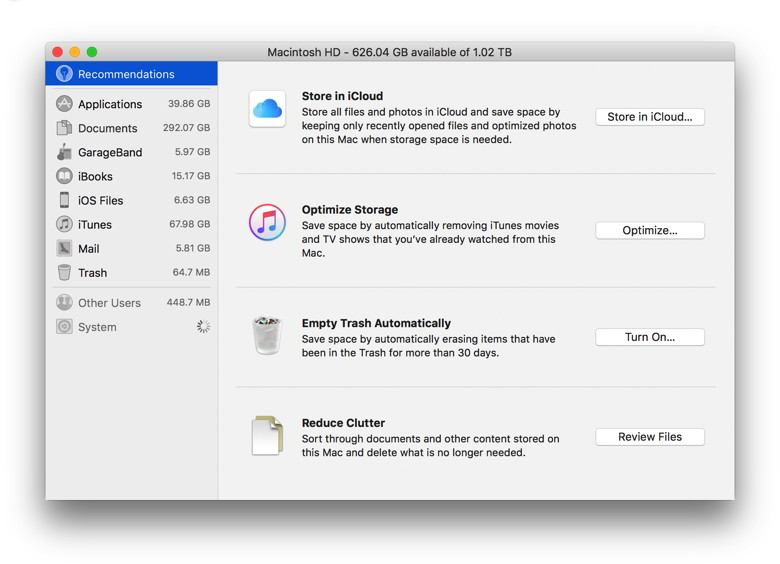This screenshot has width=780, height=564.
Task: Click the Recommendations lightbulb icon
Action: (x=64, y=74)
